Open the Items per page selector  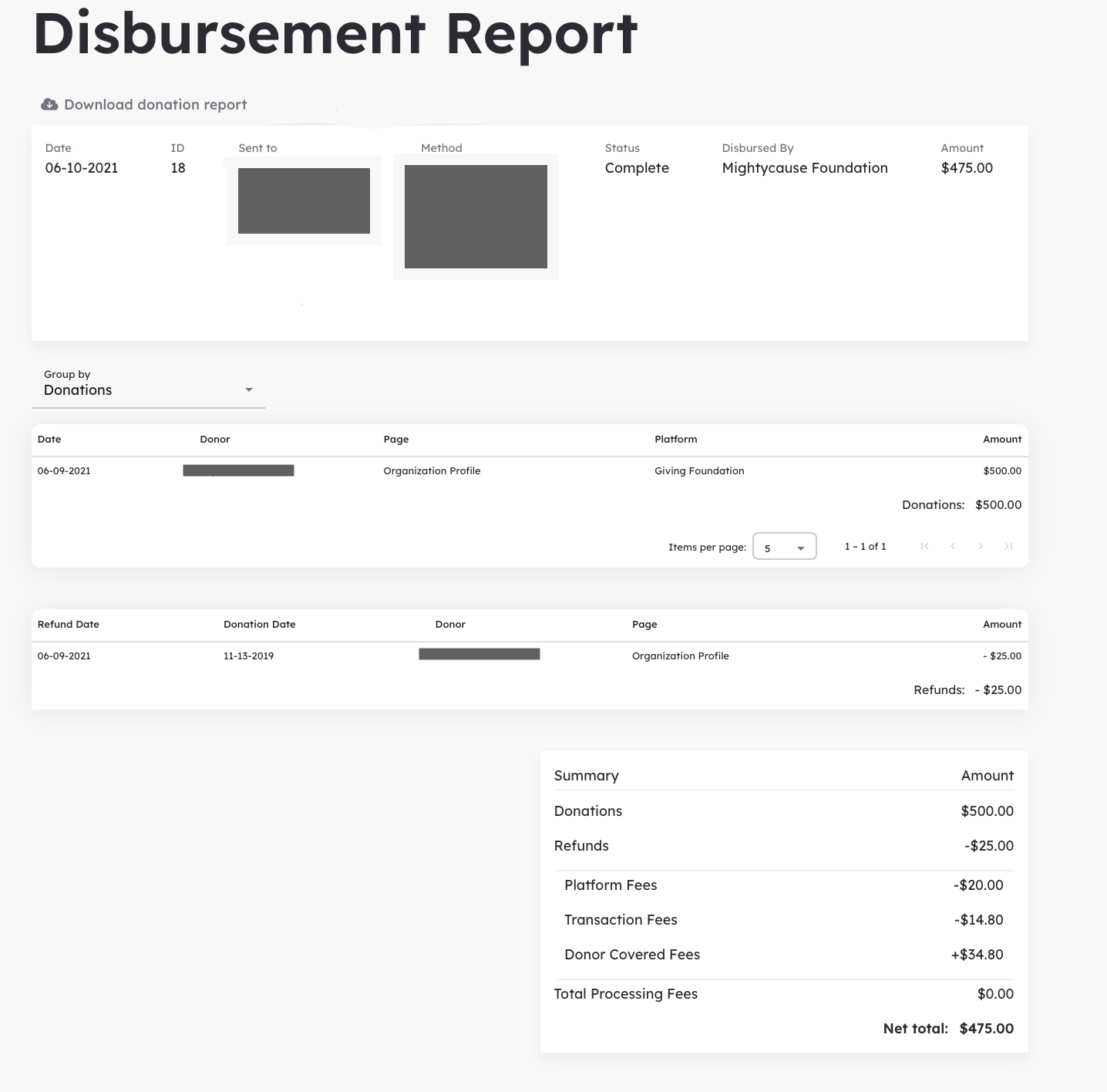(x=784, y=546)
